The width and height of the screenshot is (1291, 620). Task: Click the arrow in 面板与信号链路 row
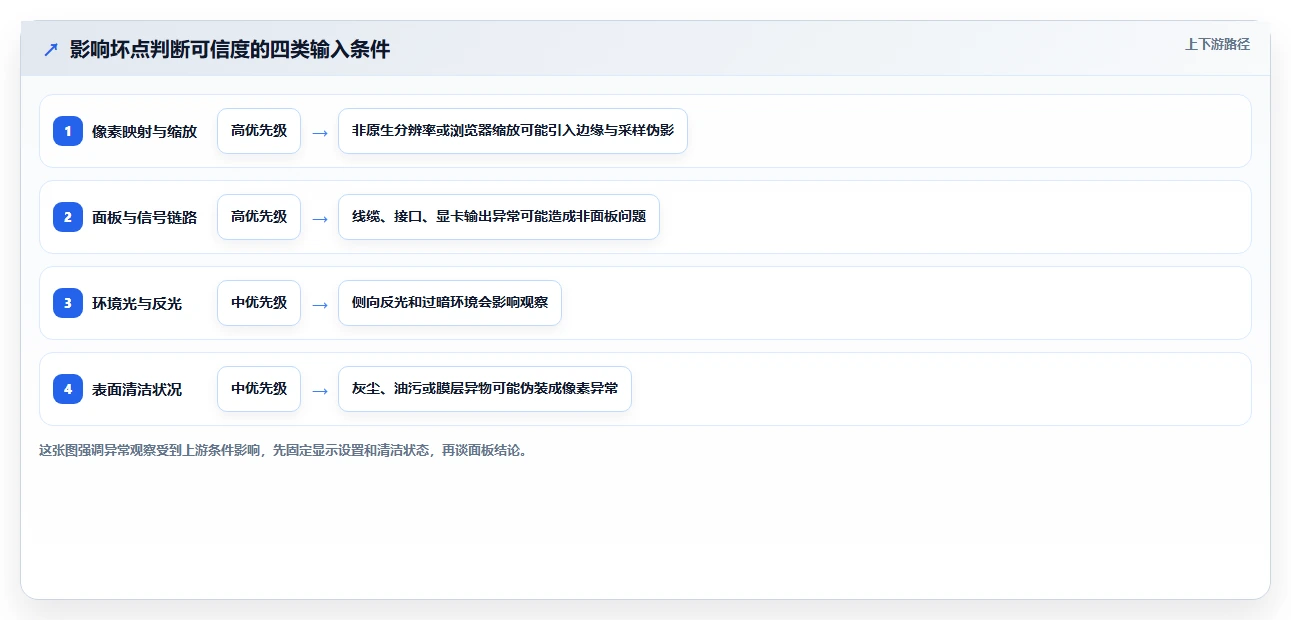[320, 218]
